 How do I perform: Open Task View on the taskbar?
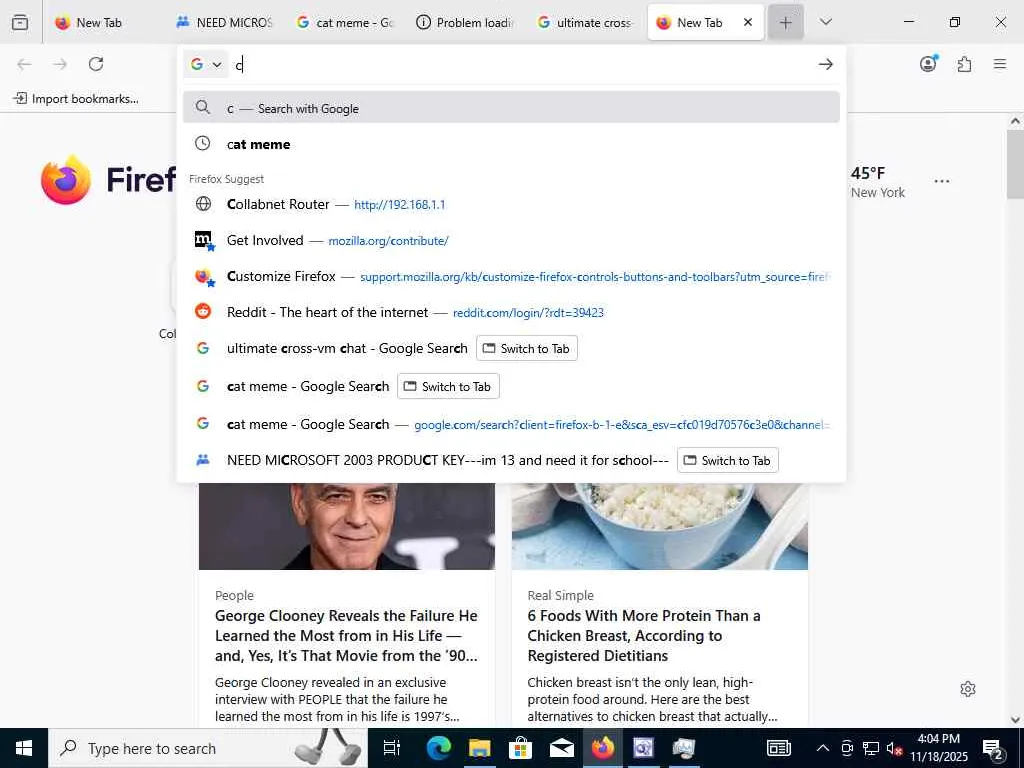coord(392,748)
